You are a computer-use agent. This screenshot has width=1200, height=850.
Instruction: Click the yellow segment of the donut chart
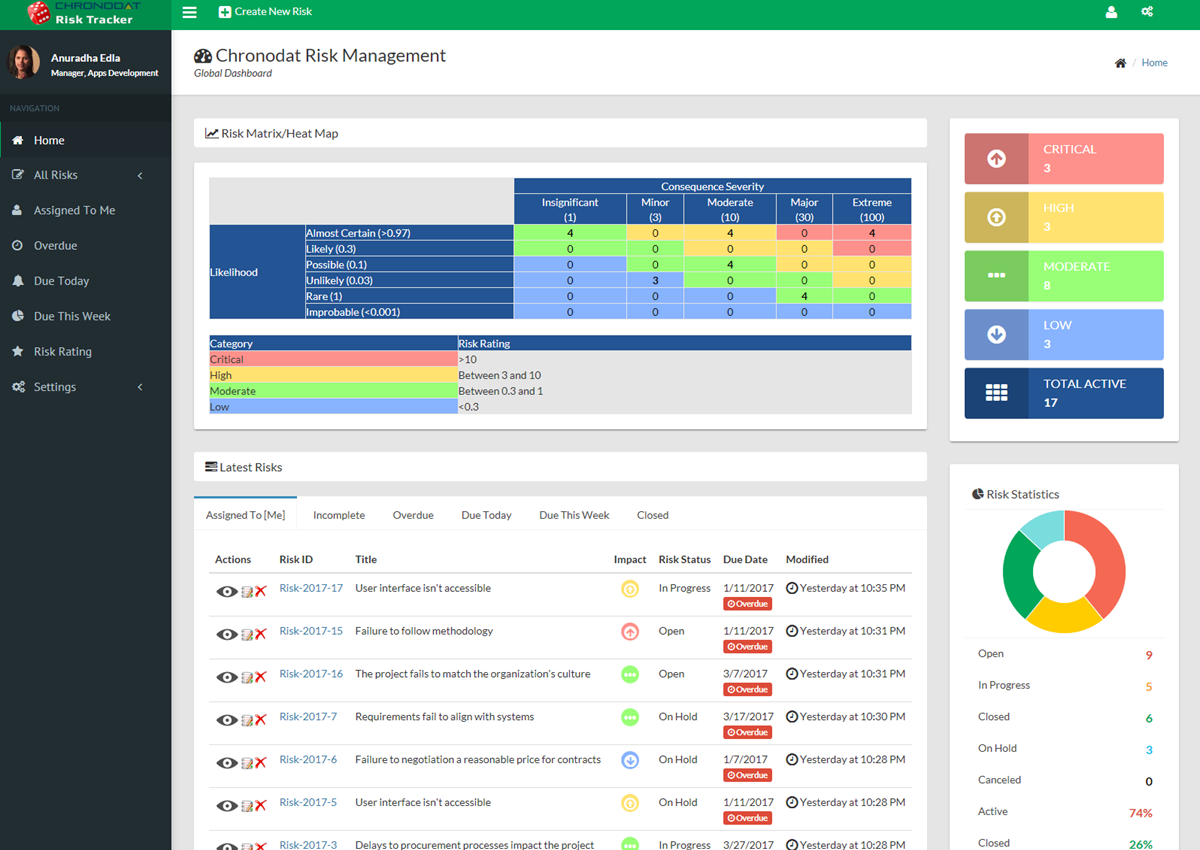[x=1064, y=616]
